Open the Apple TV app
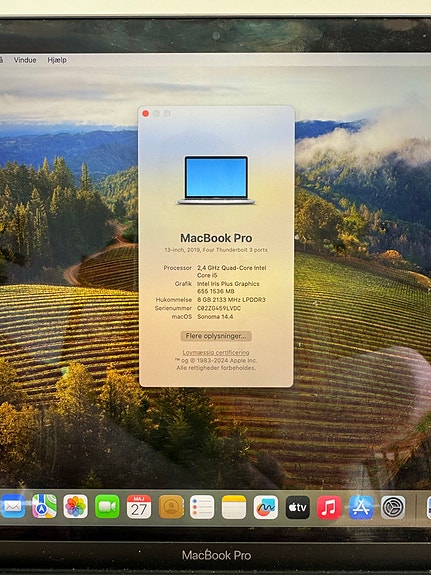Image resolution: width=431 pixels, height=575 pixels. (297, 506)
